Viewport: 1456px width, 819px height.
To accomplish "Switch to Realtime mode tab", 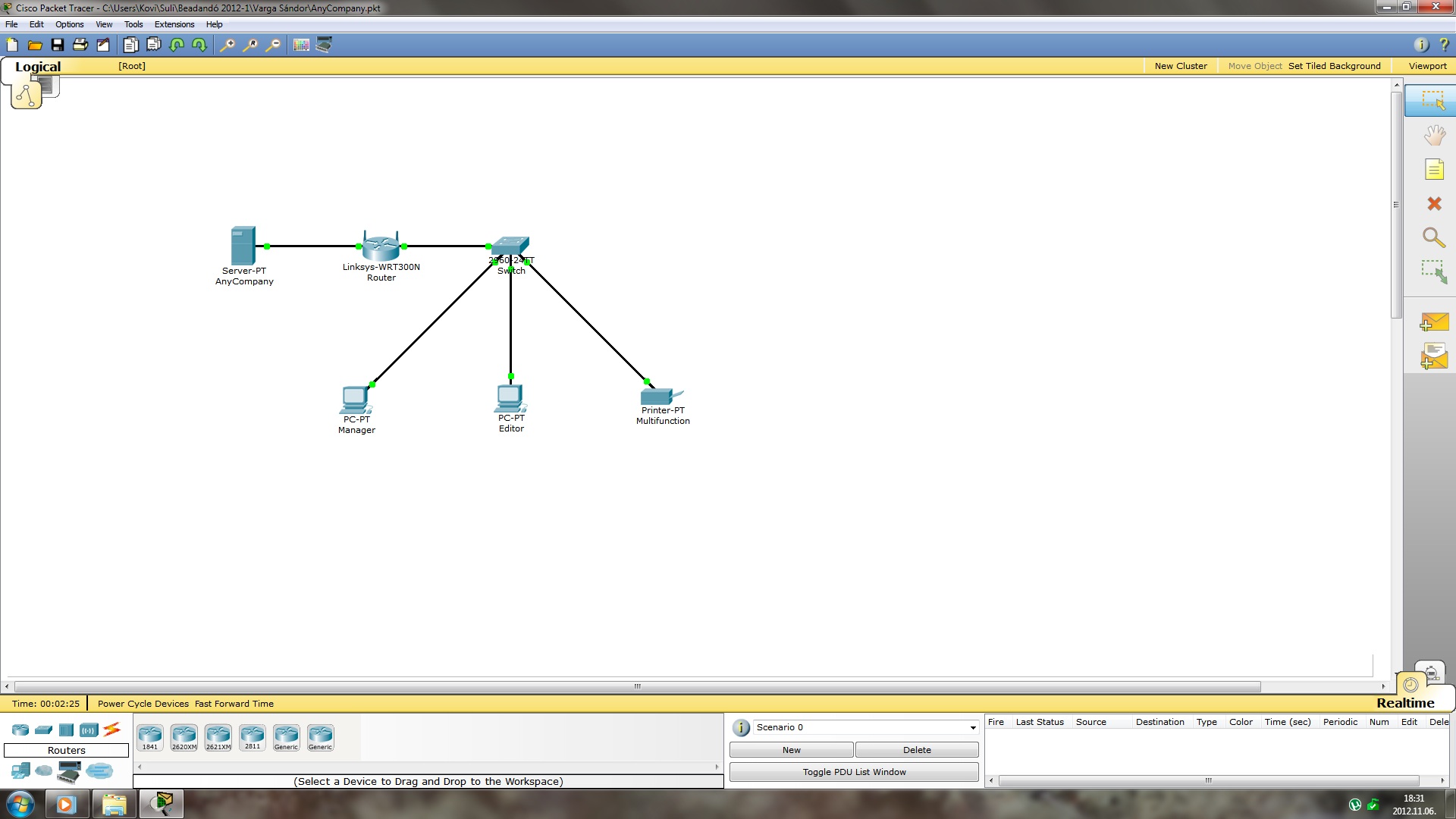I will (x=1405, y=703).
